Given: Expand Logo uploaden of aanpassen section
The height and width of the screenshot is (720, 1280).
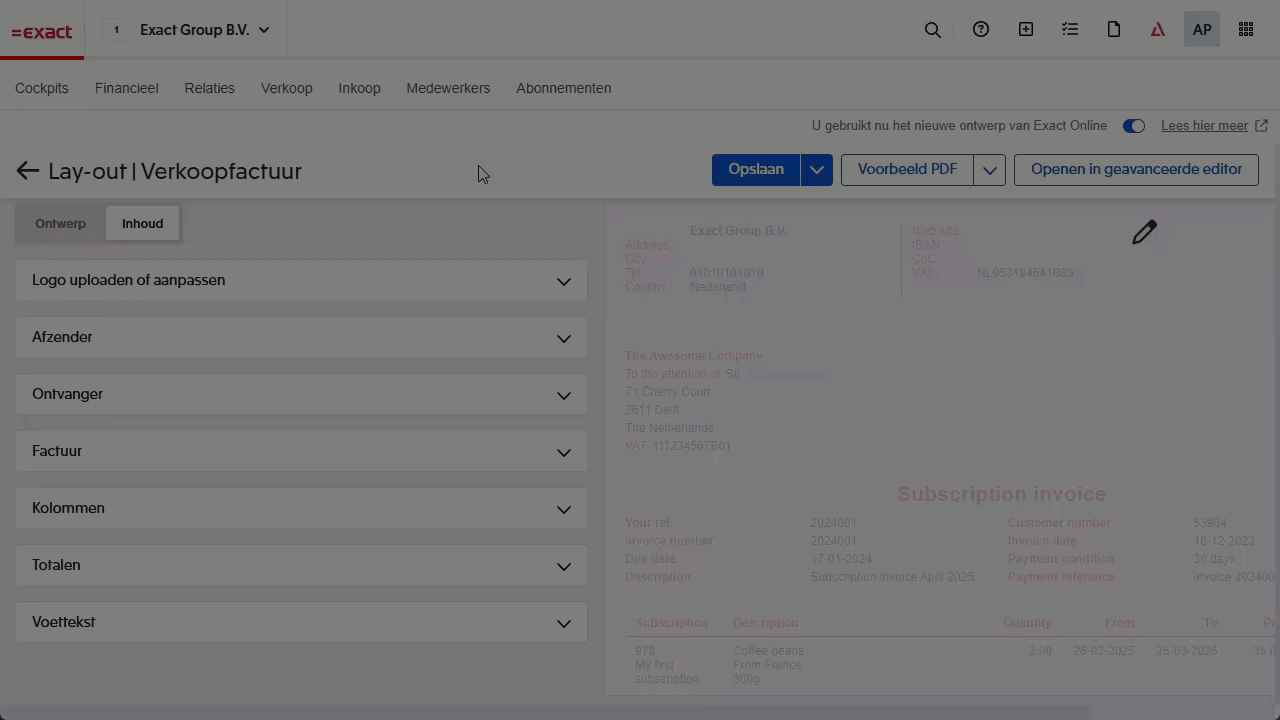Looking at the screenshot, I should coord(301,280).
